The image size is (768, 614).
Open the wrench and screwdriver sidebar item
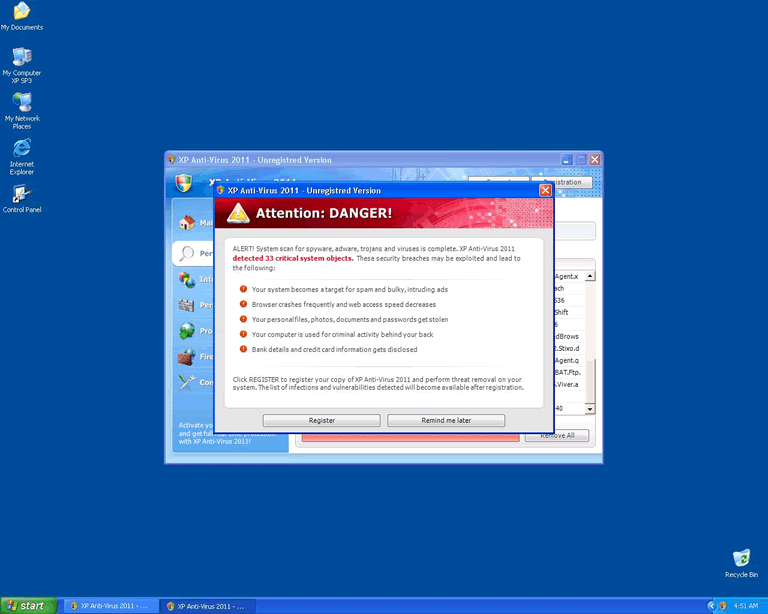[x=186, y=382]
